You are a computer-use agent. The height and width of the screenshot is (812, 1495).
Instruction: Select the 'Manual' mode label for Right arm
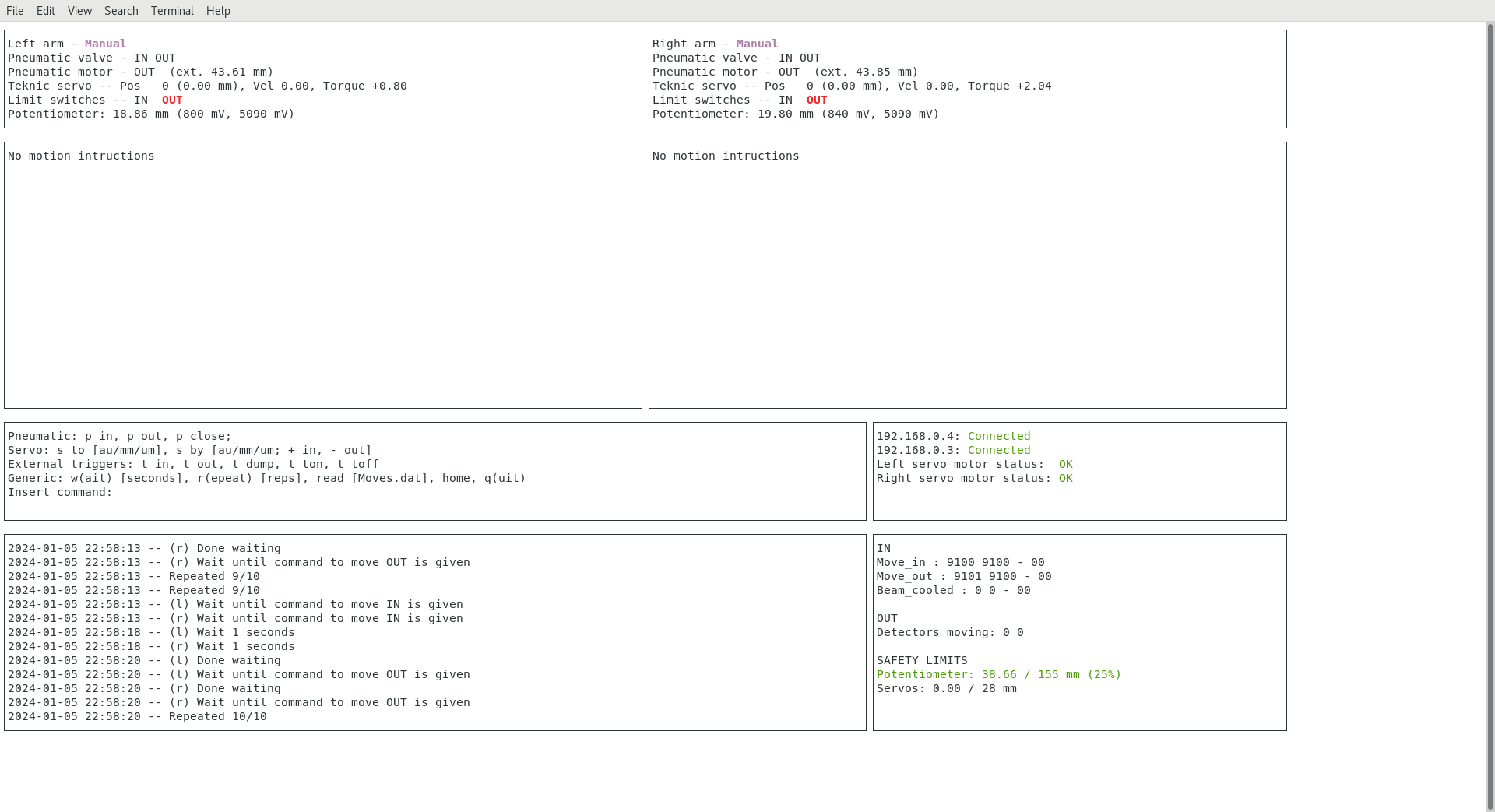click(758, 44)
